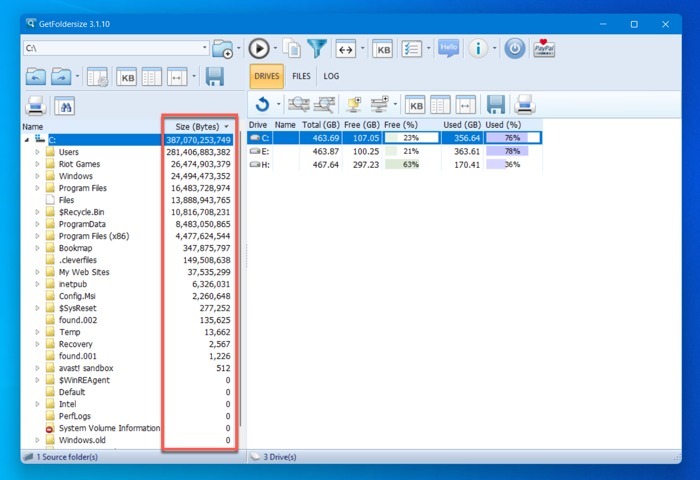The width and height of the screenshot is (700, 480).
Task: Click the back folder navigation icon
Action: pyautogui.click(x=36, y=77)
